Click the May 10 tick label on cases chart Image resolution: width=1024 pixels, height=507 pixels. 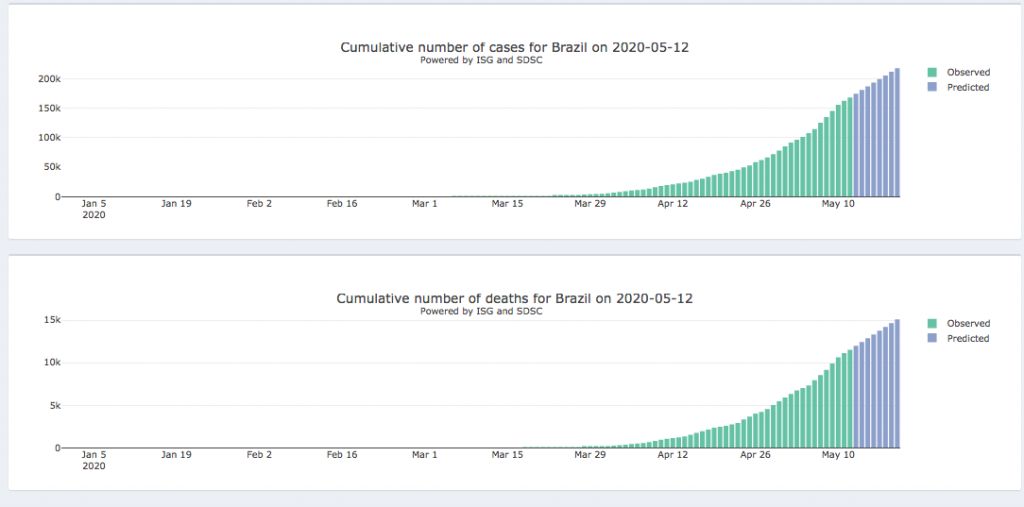pos(838,204)
